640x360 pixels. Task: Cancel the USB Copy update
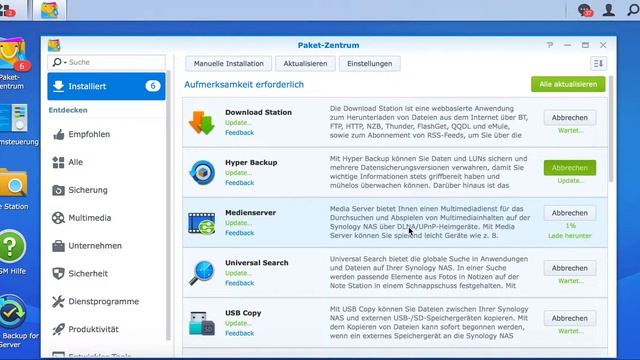pyautogui.click(x=569, y=318)
